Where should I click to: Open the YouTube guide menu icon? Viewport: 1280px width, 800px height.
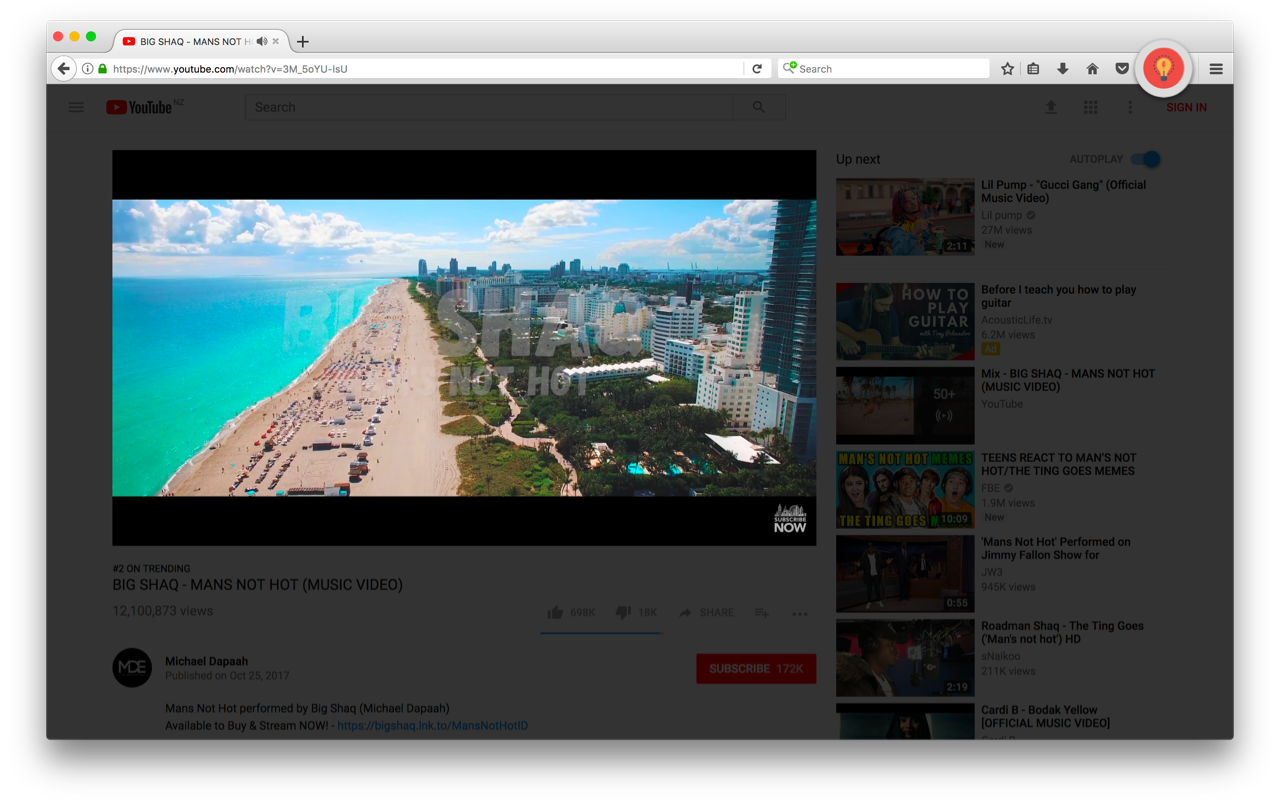point(76,107)
